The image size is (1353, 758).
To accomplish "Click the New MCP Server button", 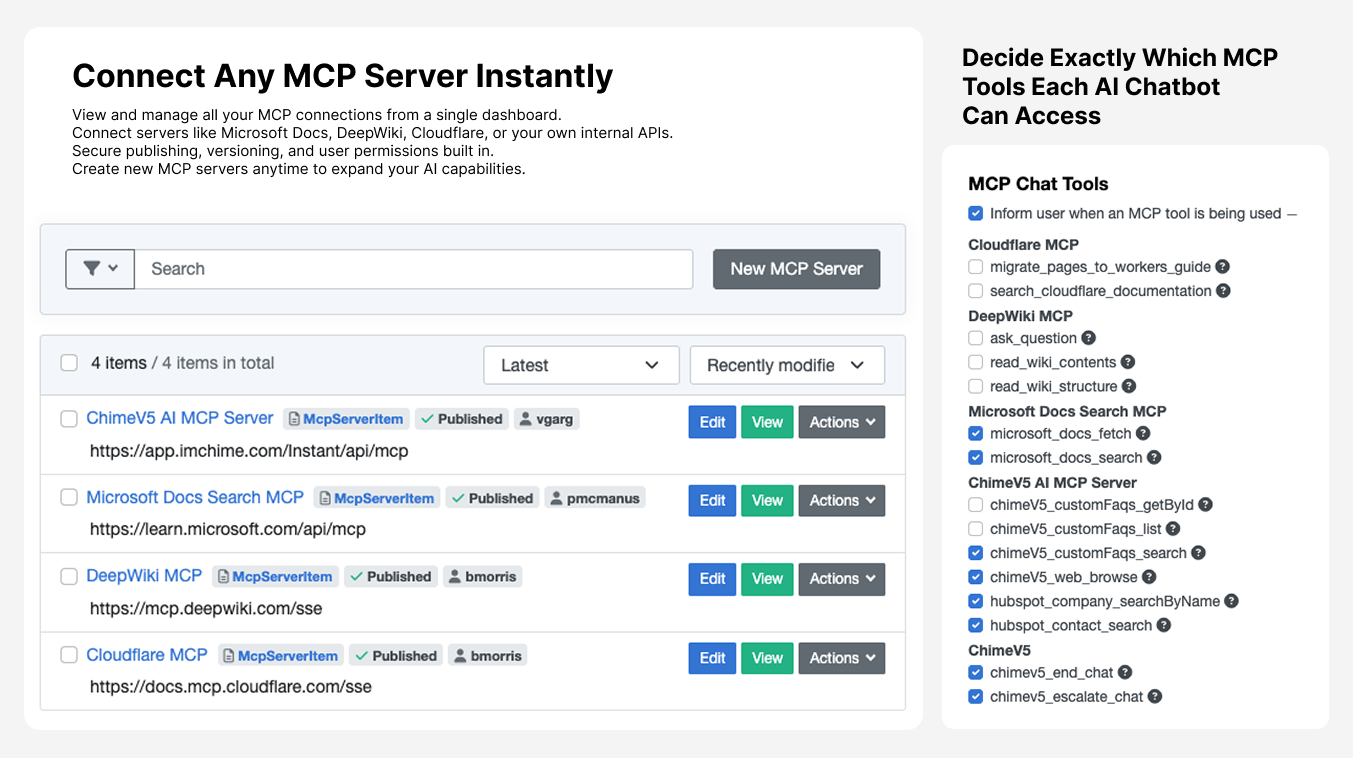I will pyautogui.click(x=796, y=269).
